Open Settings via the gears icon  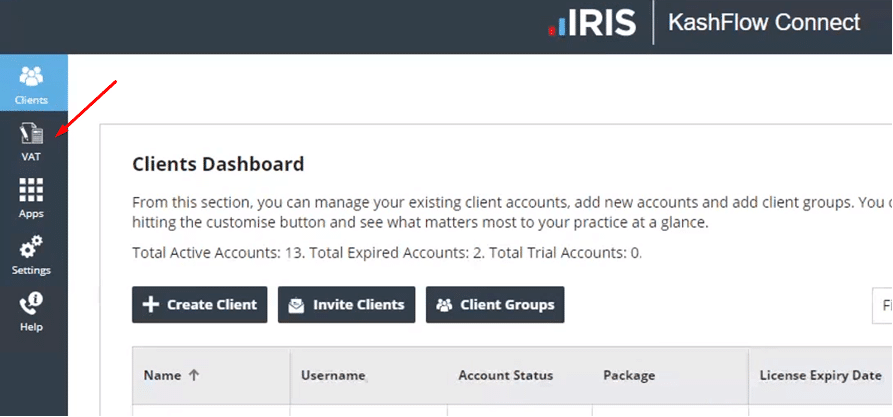(x=32, y=247)
